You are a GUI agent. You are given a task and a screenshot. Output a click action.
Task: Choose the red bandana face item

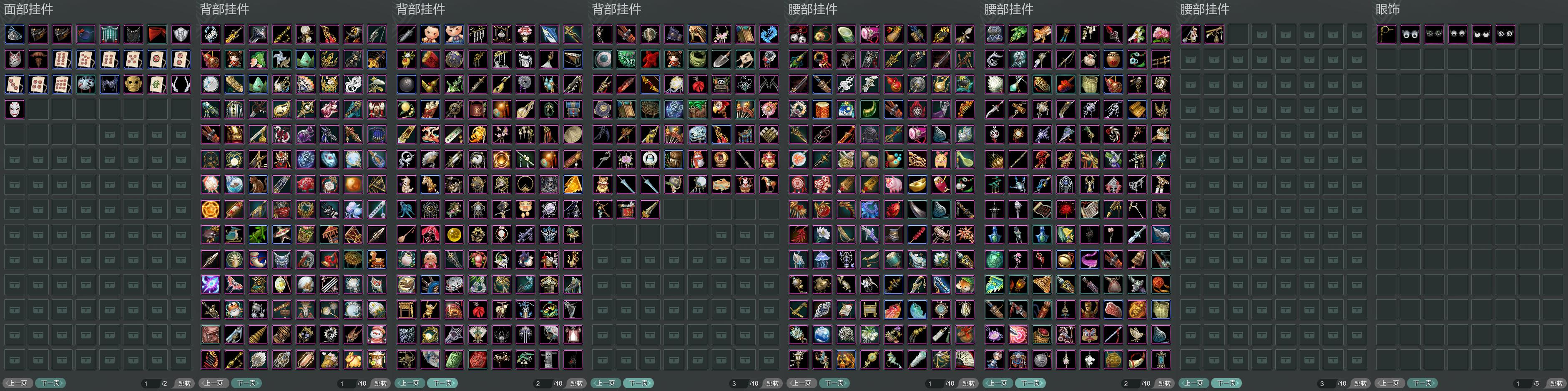pyautogui.click(x=157, y=34)
